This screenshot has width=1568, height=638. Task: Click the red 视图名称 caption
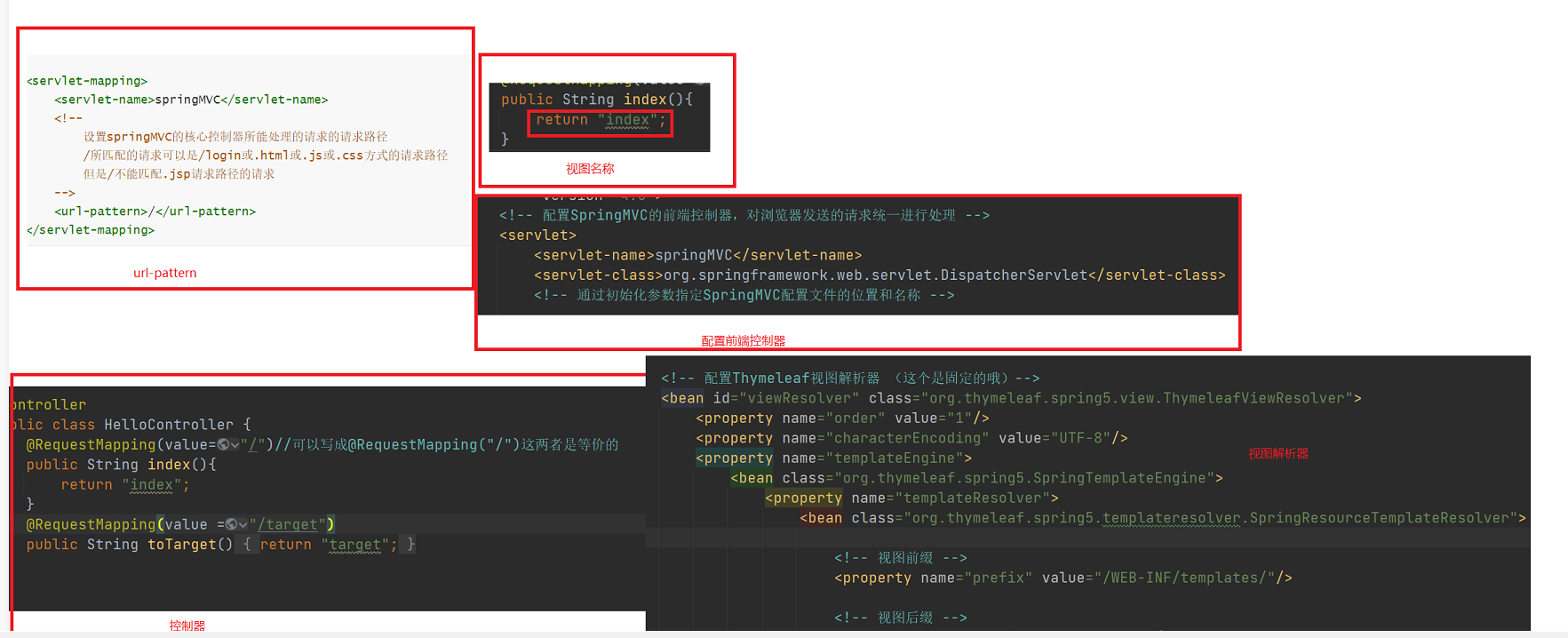coord(590,169)
